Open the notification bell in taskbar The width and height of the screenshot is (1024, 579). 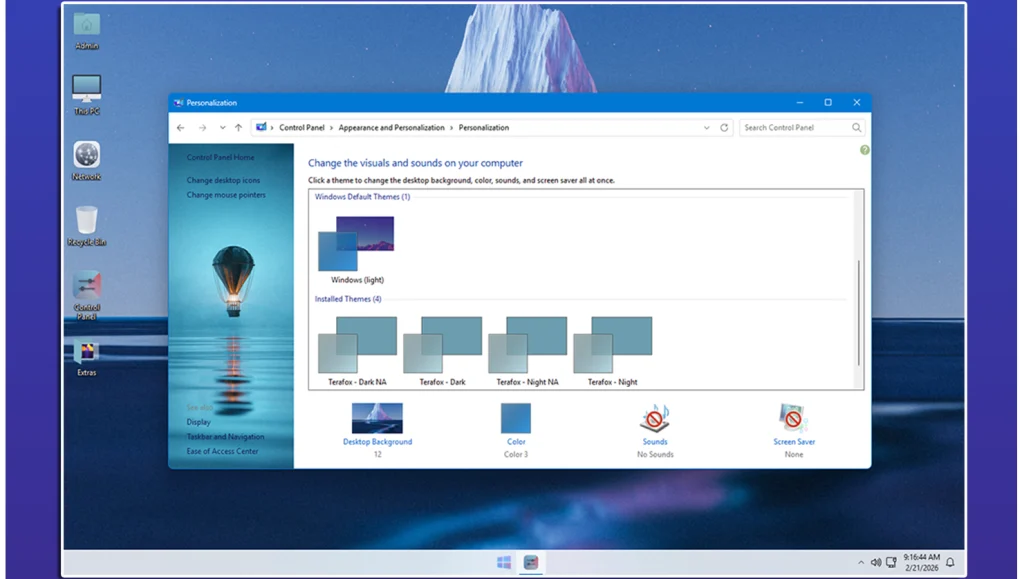point(950,563)
